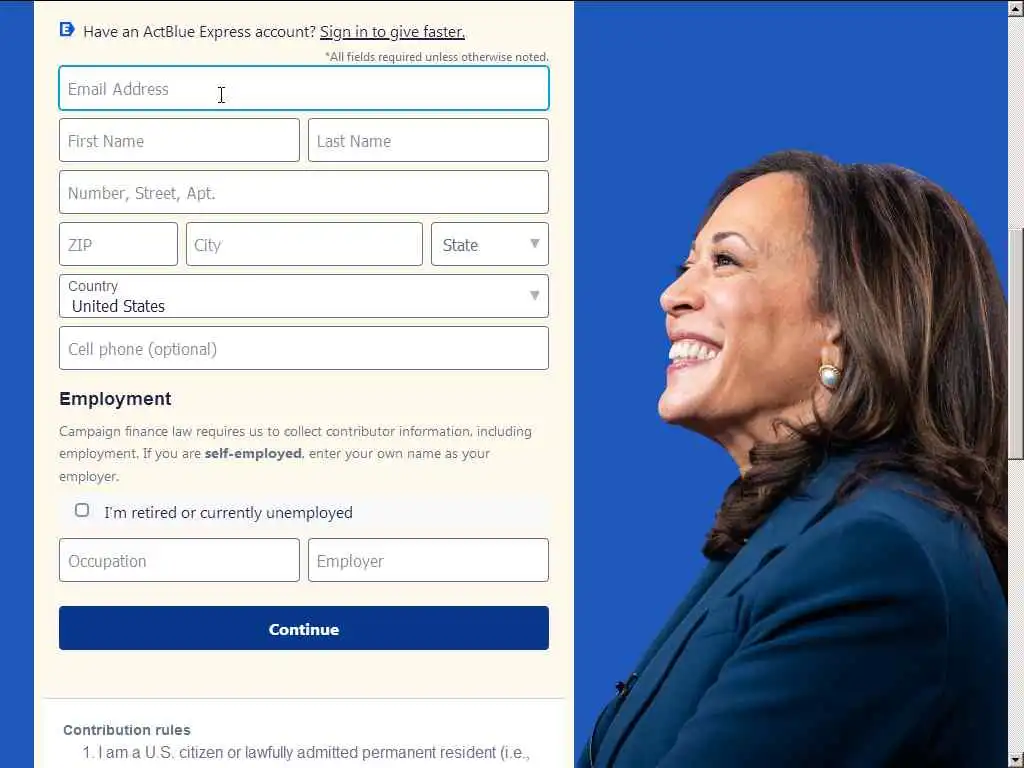The image size is (1024, 768).
Task: Check "I'm retired or currently unemployed" box
Action: tap(82, 510)
